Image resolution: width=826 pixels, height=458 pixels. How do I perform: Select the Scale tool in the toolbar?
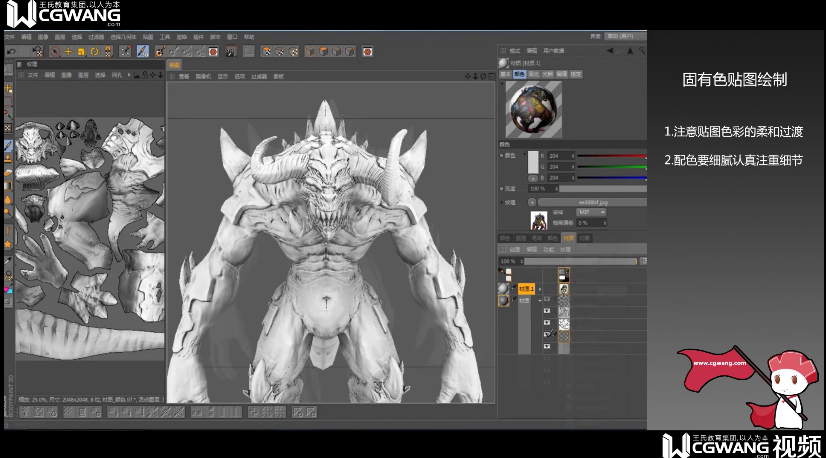(x=81, y=51)
